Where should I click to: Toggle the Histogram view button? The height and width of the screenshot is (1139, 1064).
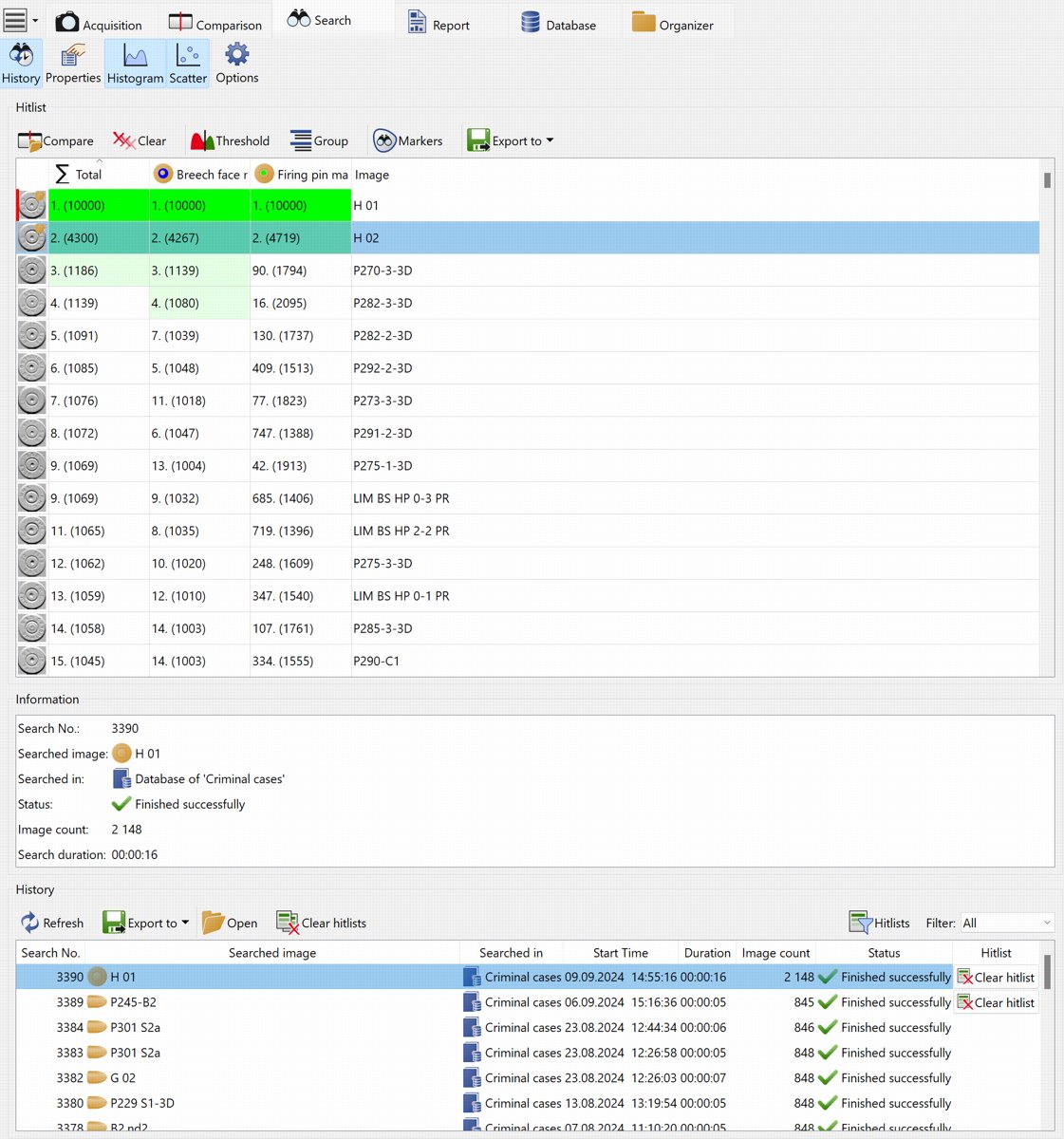[135, 64]
